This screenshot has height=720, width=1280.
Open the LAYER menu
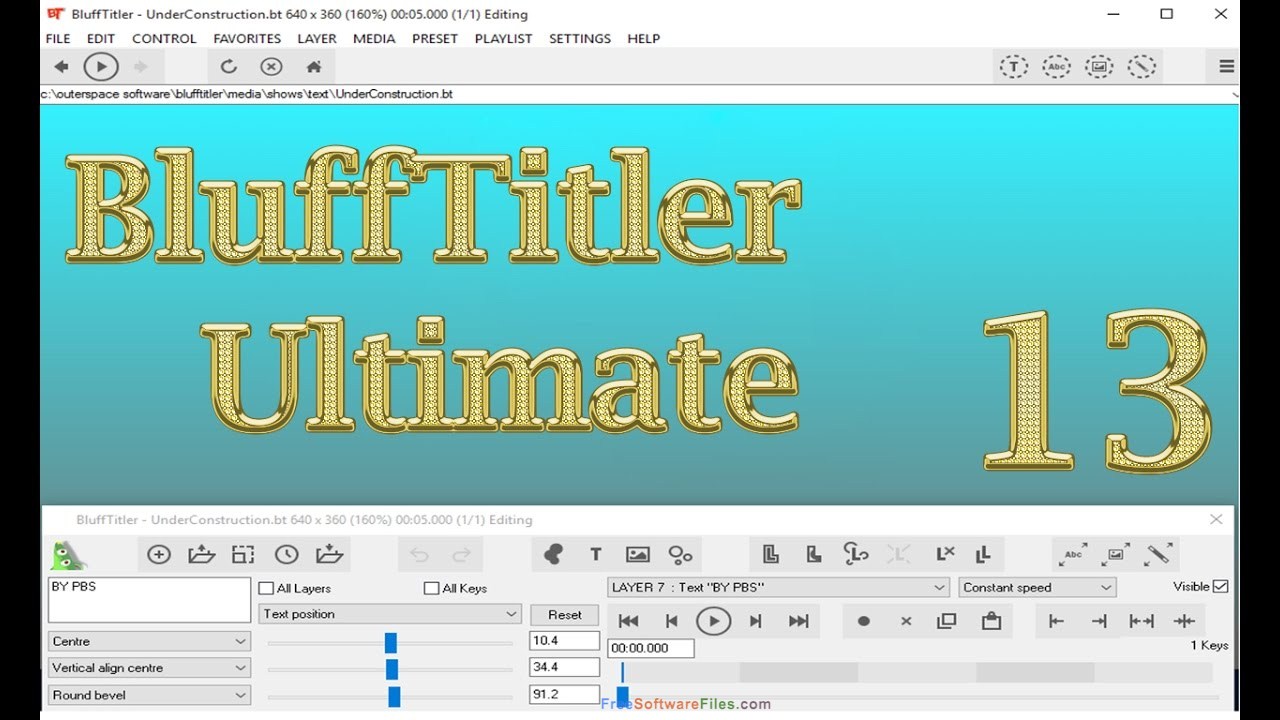[x=317, y=38]
